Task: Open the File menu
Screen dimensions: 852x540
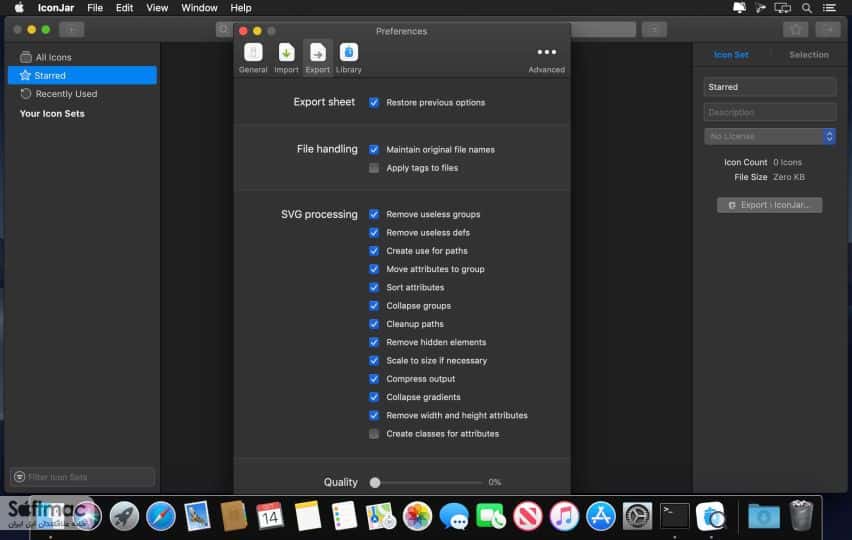Action: click(95, 8)
